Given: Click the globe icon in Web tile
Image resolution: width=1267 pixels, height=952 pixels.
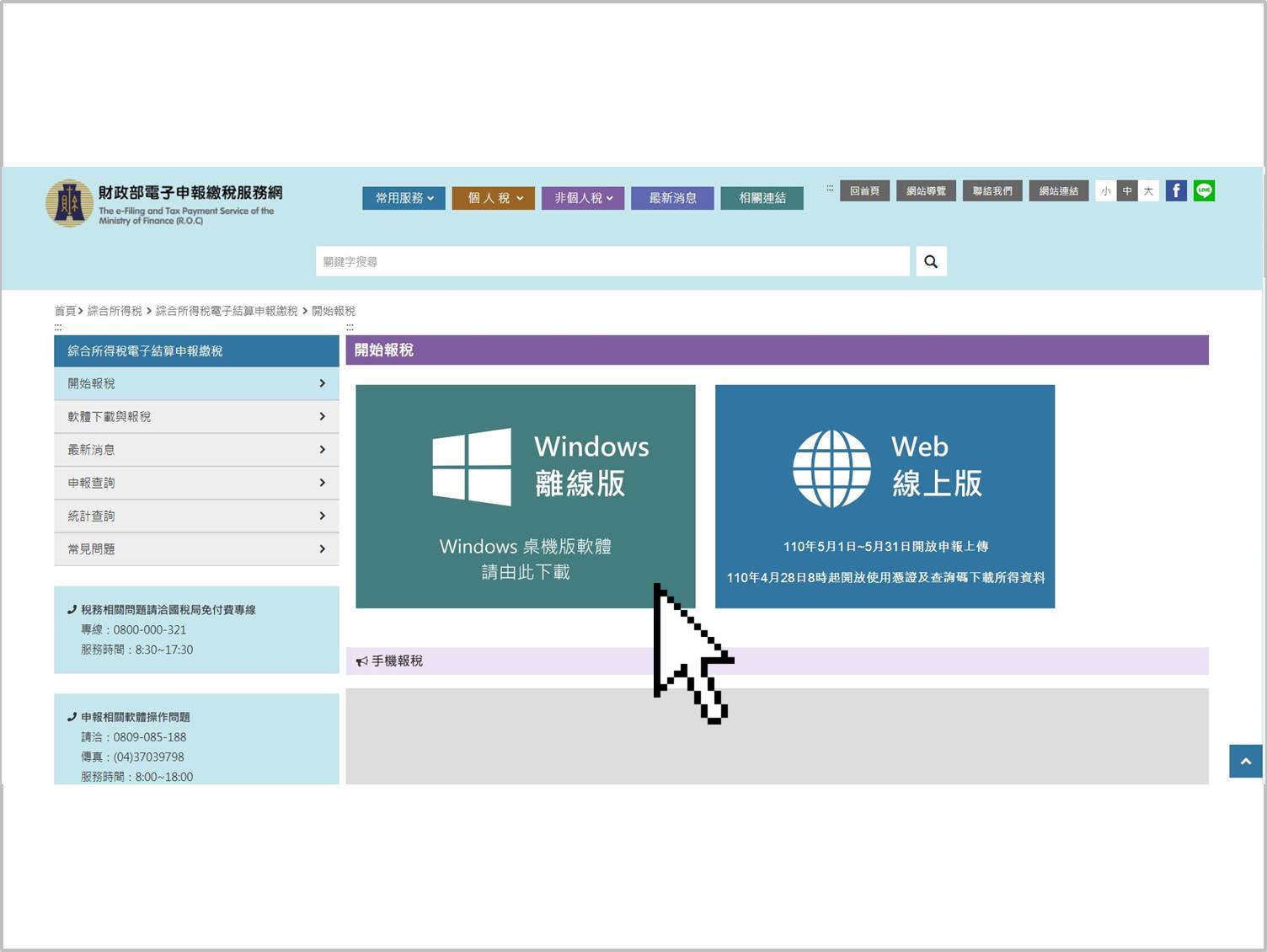Looking at the screenshot, I should pyautogui.click(x=831, y=468).
